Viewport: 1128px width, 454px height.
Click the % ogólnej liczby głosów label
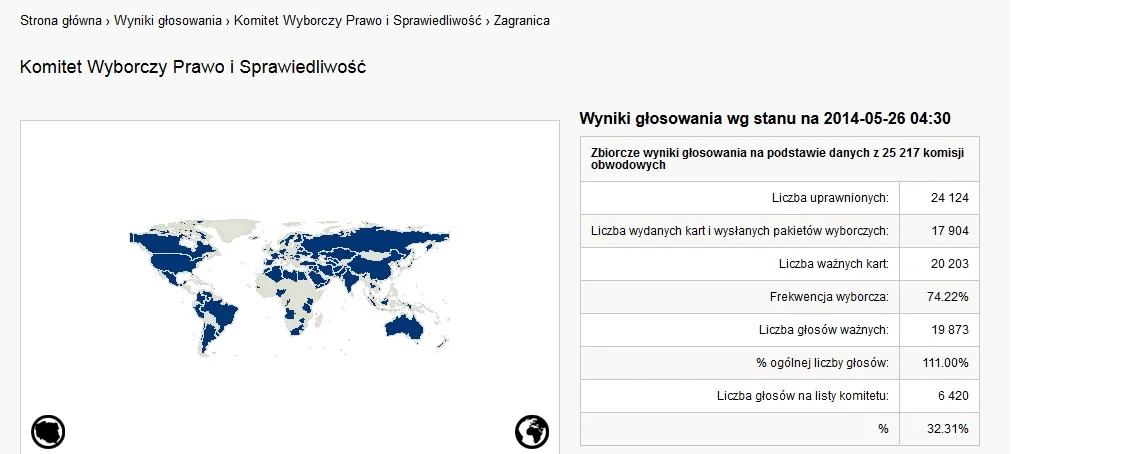pyautogui.click(x=822, y=363)
